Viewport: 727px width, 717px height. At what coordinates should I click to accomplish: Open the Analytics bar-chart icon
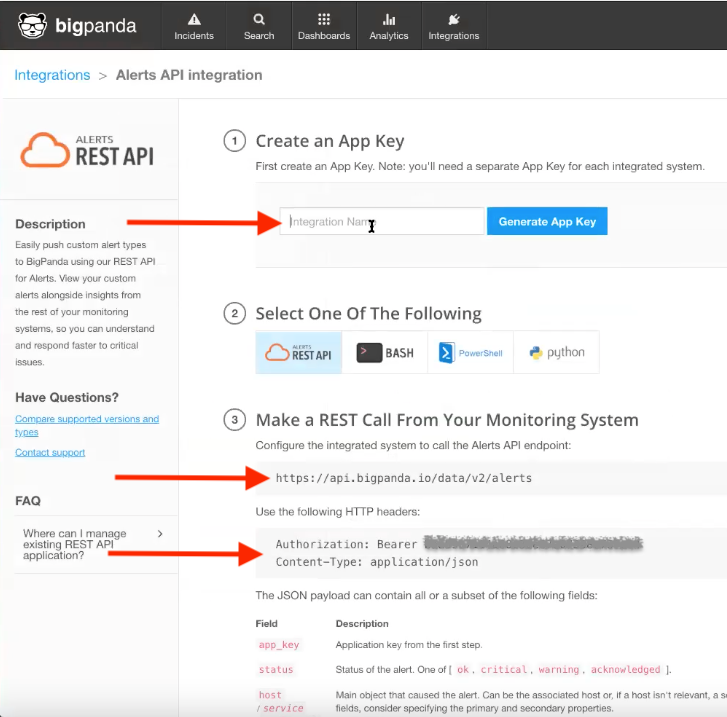pos(389,19)
